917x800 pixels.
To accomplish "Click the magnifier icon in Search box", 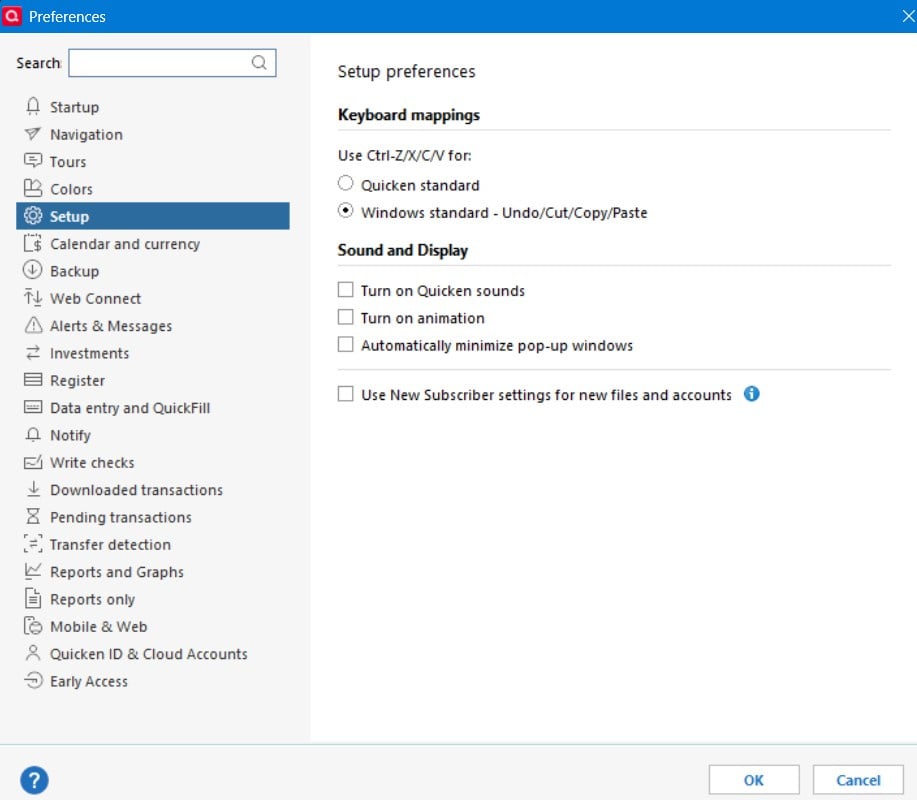I will point(259,63).
